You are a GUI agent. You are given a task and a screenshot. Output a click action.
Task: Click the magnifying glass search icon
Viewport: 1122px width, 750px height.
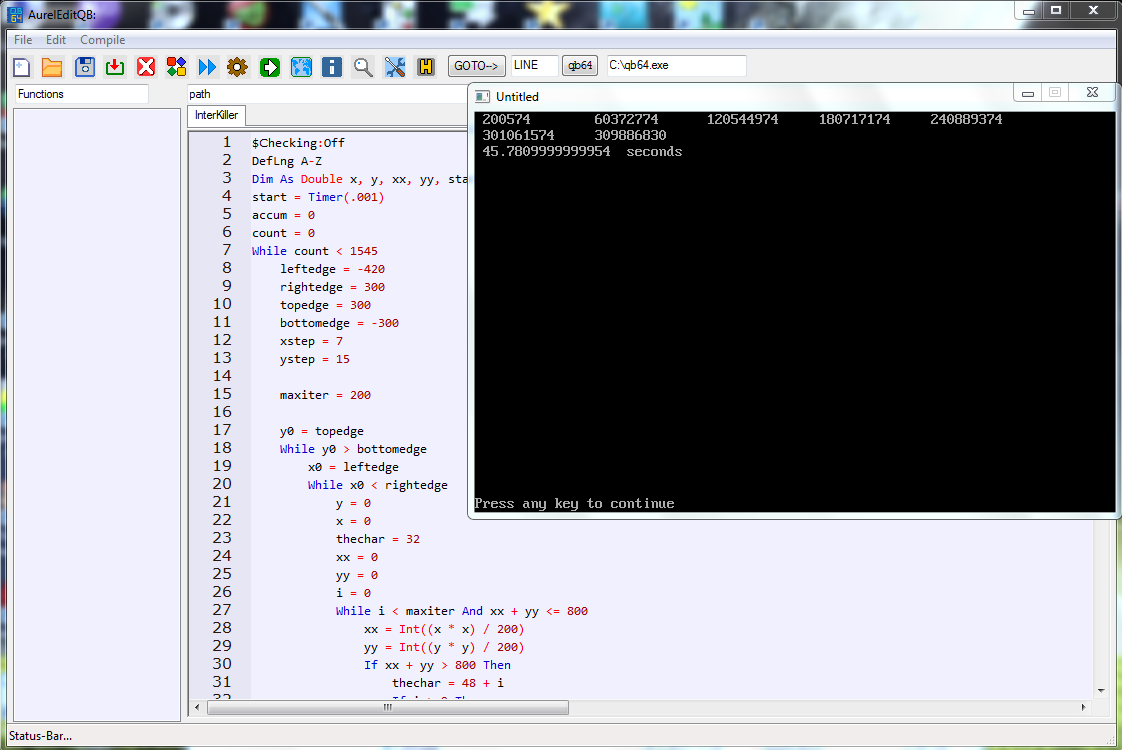pos(363,67)
